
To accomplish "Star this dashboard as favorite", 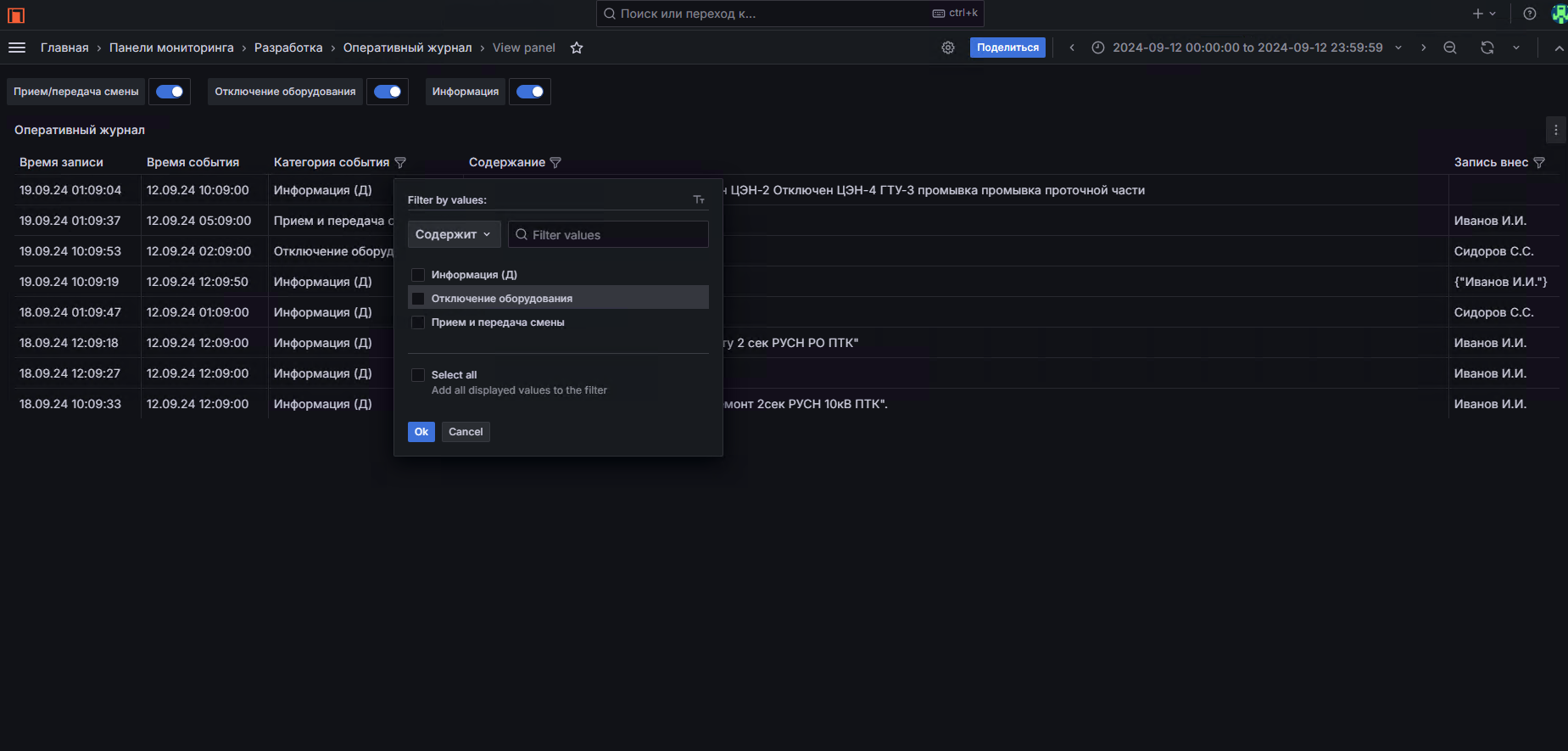I will coord(577,48).
